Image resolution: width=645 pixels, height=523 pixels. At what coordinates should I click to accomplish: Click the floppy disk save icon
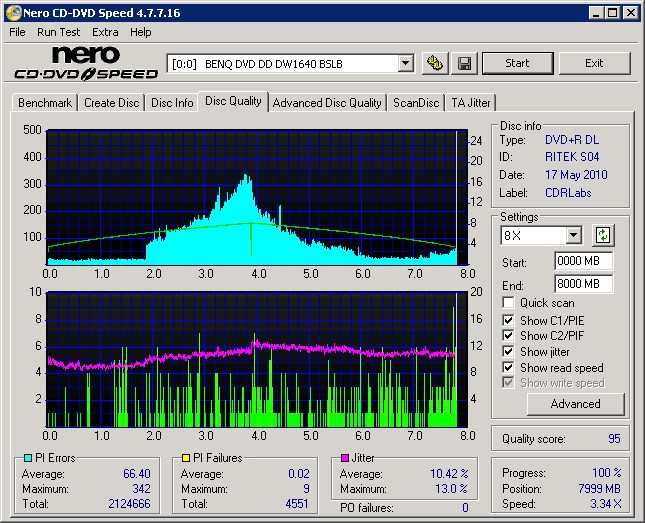coord(465,63)
